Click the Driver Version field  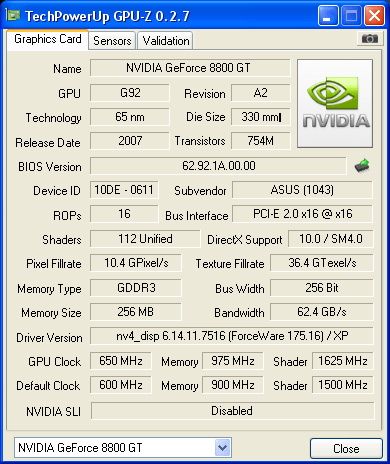pos(232,336)
